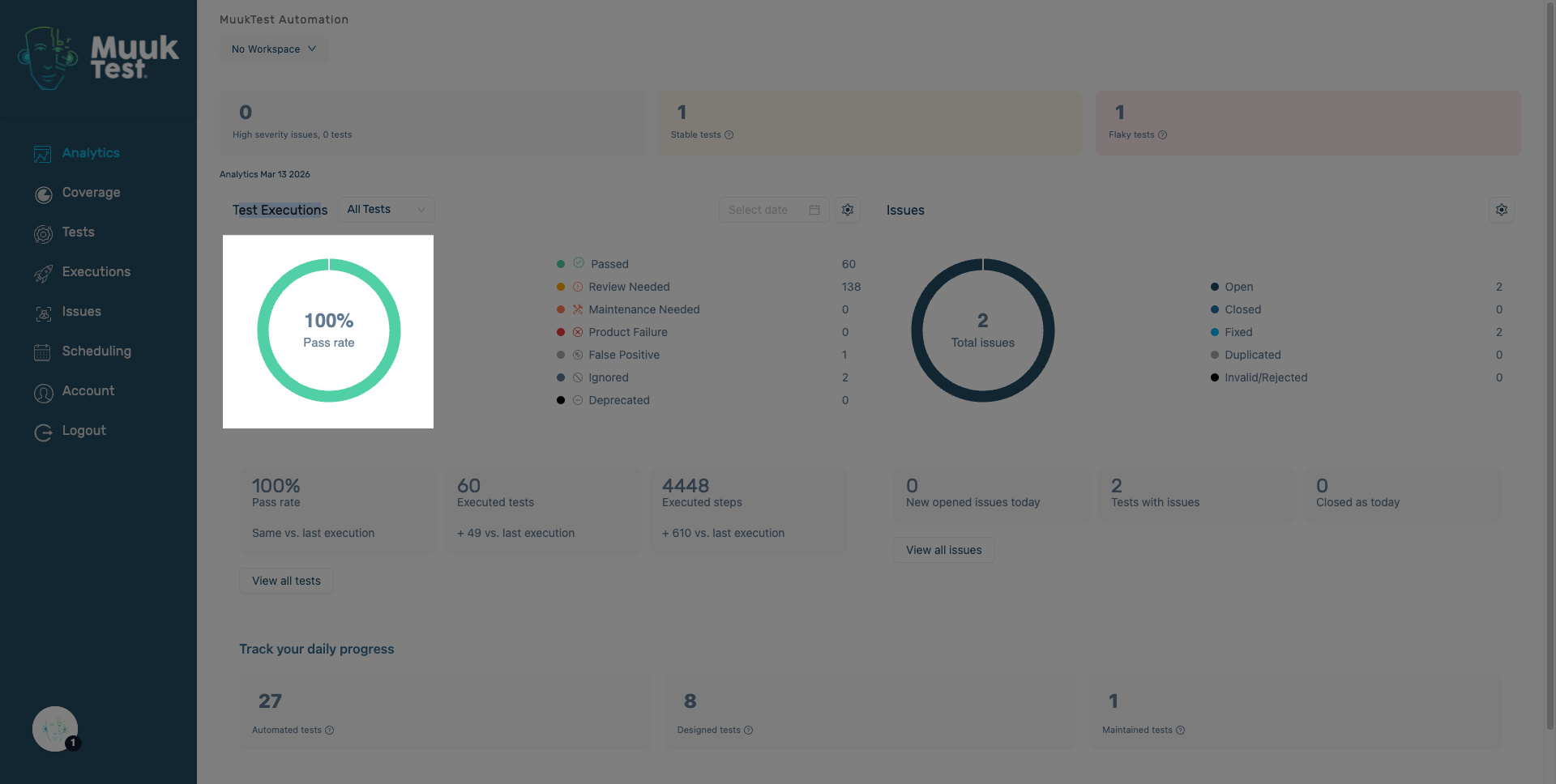Viewport: 1556px width, 784px height.
Task: Expand the No Workspace dropdown
Action: click(274, 49)
